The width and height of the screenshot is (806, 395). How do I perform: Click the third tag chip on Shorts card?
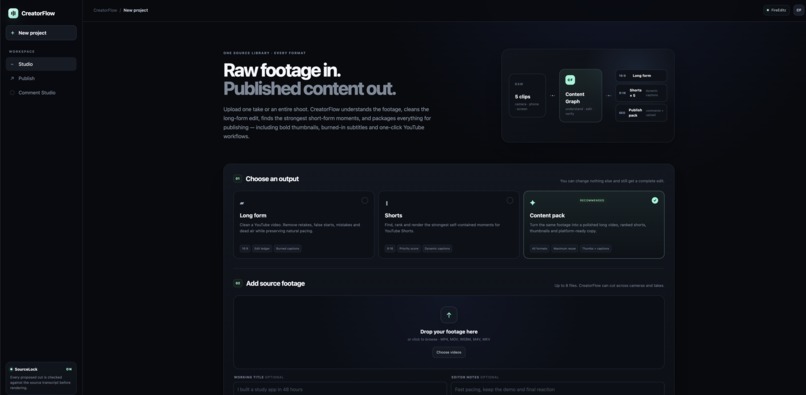click(x=437, y=248)
